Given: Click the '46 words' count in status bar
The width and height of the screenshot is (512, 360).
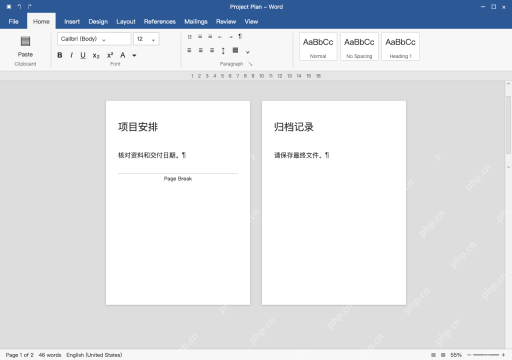Looking at the screenshot, I should click(50, 355).
